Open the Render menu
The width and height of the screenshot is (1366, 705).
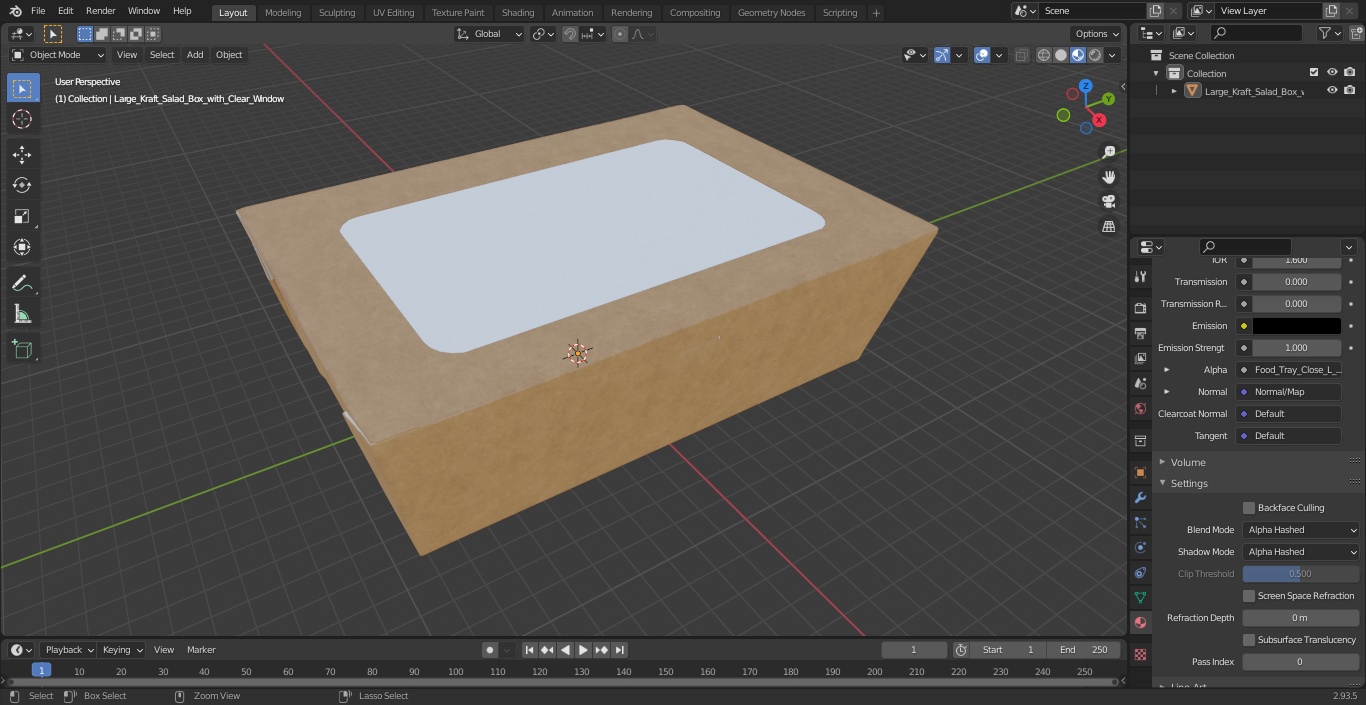(x=100, y=11)
